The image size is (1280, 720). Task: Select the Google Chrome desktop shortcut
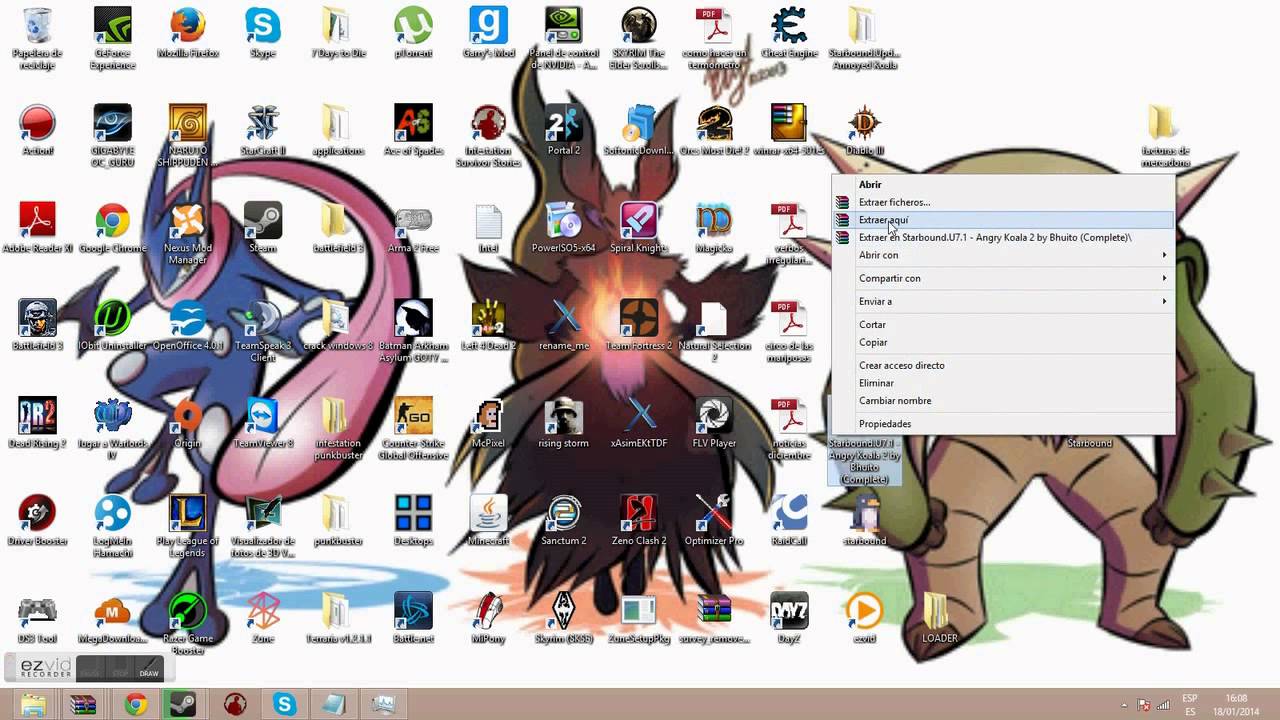tap(112, 228)
